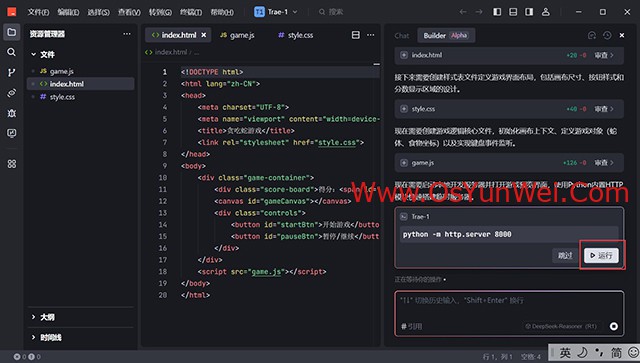This screenshot has width=640, height=363.
Task: Collapse the 文件 folder section
Action: pos(43,54)
